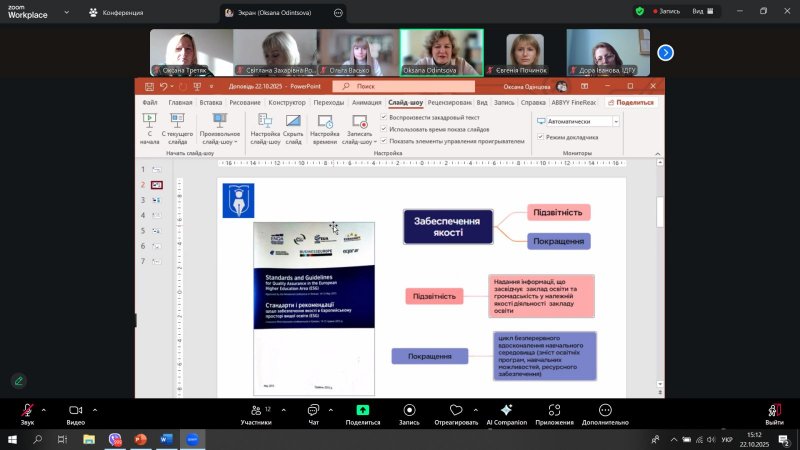Open Отреагировать reactions in Zoom

(x=456, y=410)
